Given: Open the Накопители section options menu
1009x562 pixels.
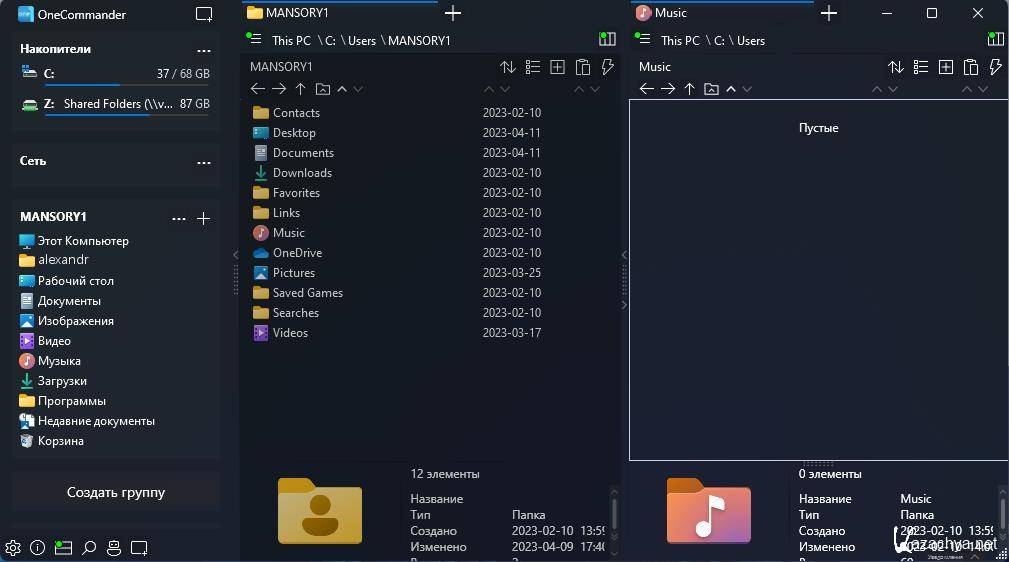Looking at the screenshot, I should [x=204, y=50].
